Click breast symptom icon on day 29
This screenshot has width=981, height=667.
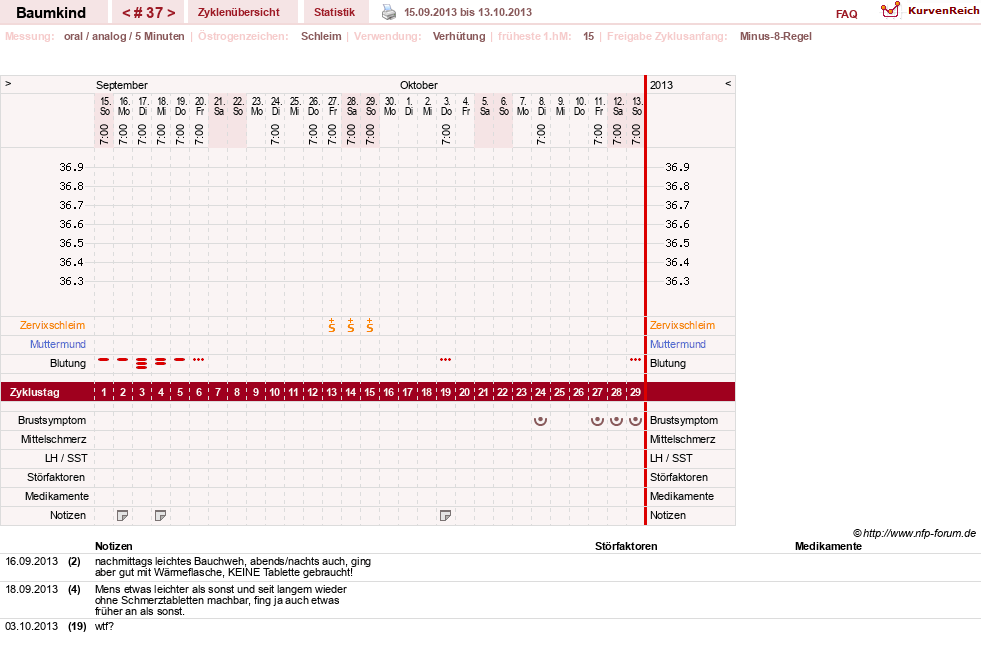[635, 420]
